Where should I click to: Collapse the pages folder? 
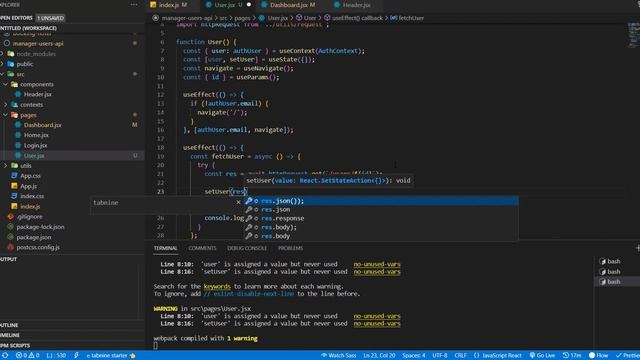point(28,115)
